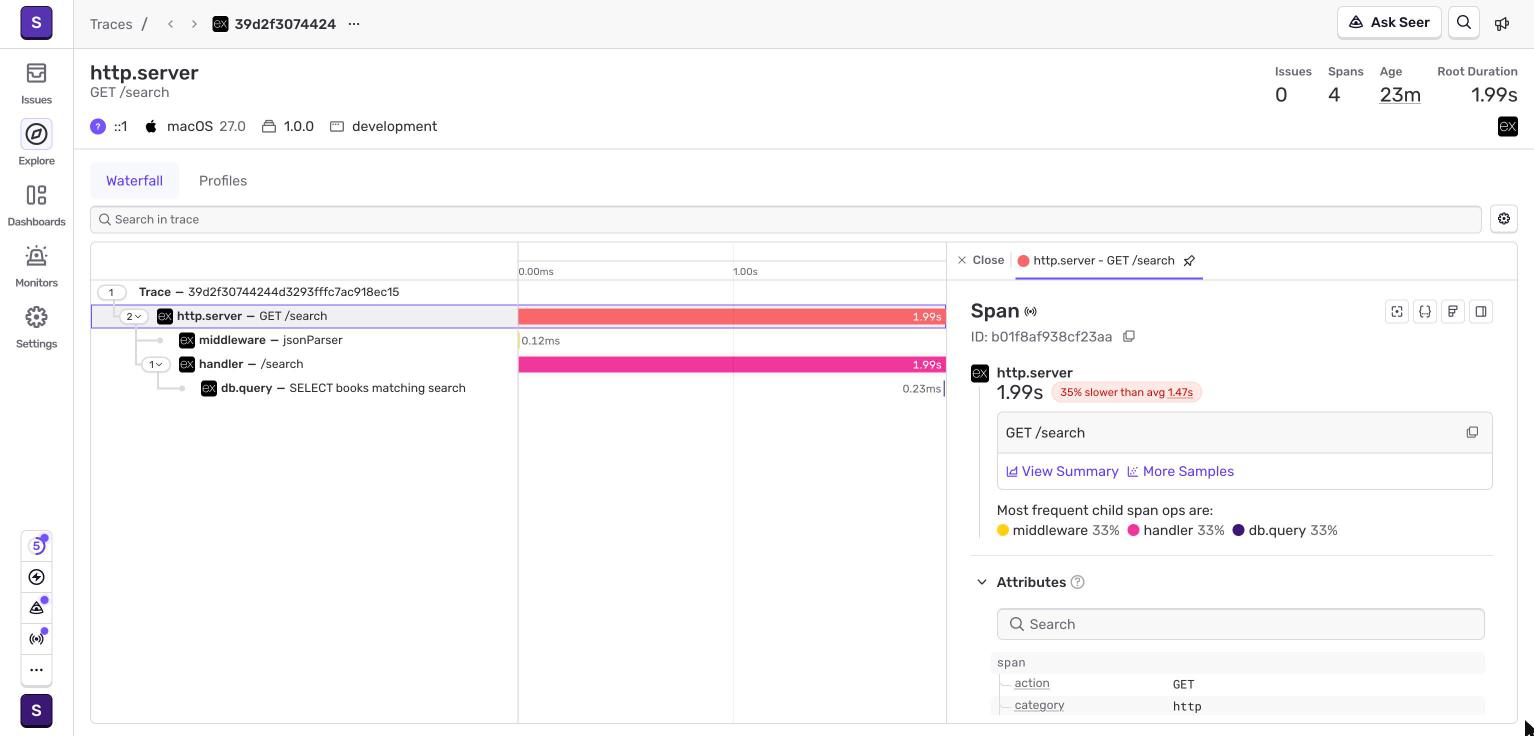The height and width of the screenshot is (736, 1534).
Task: Go to Dashboards in the sidebar
Action: 36,205
